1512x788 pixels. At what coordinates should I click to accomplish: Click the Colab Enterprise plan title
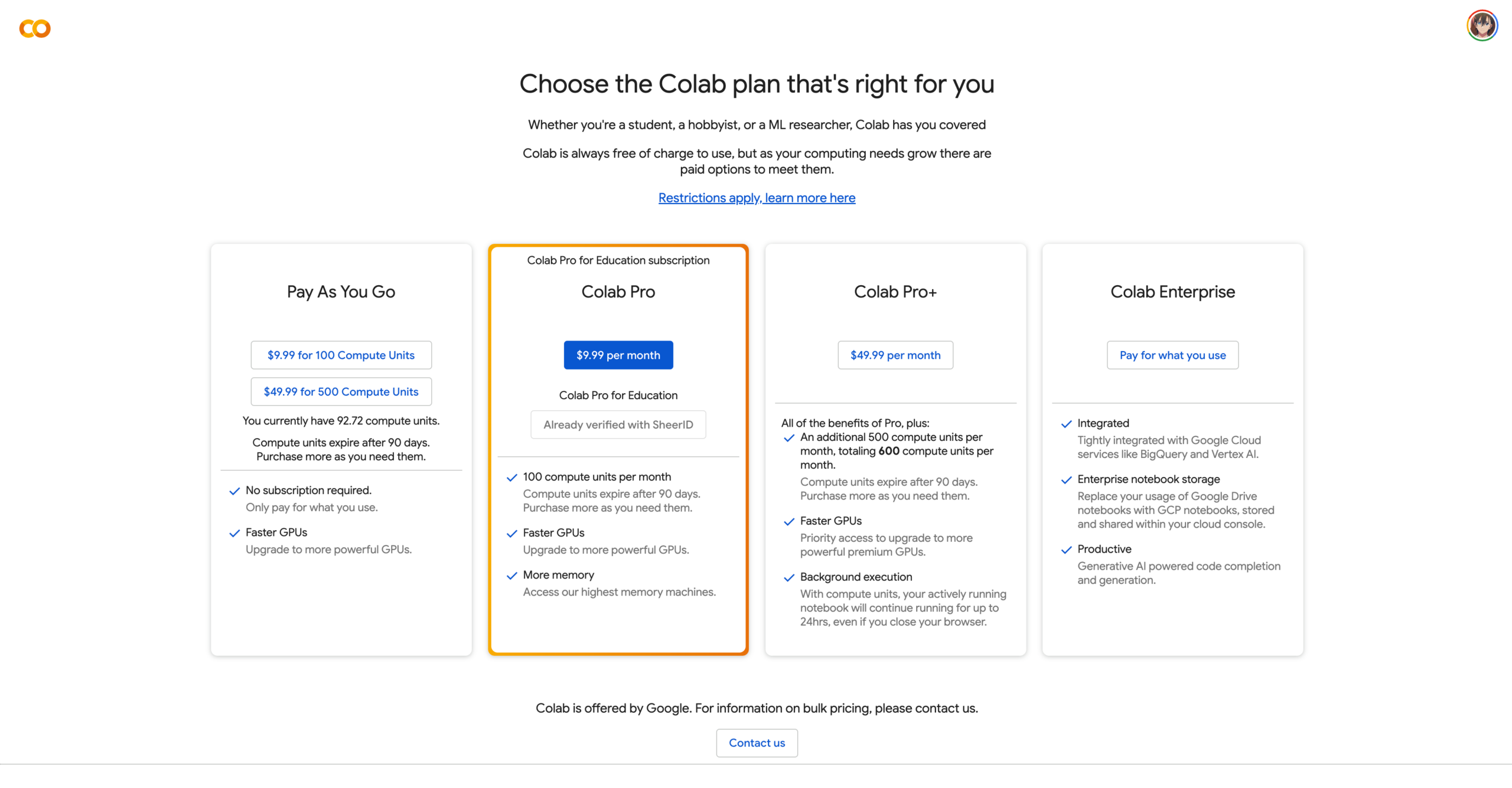point(1172,292)
